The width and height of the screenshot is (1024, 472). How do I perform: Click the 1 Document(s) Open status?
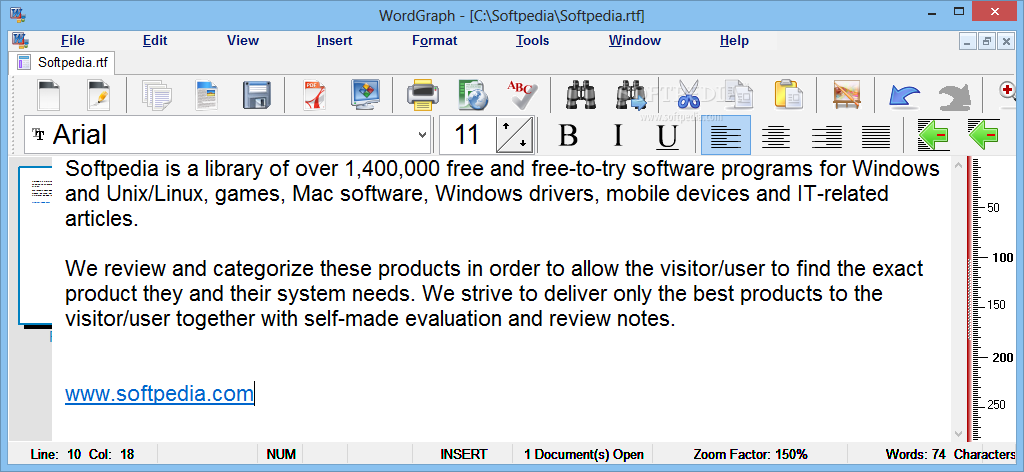coord(583,454)
